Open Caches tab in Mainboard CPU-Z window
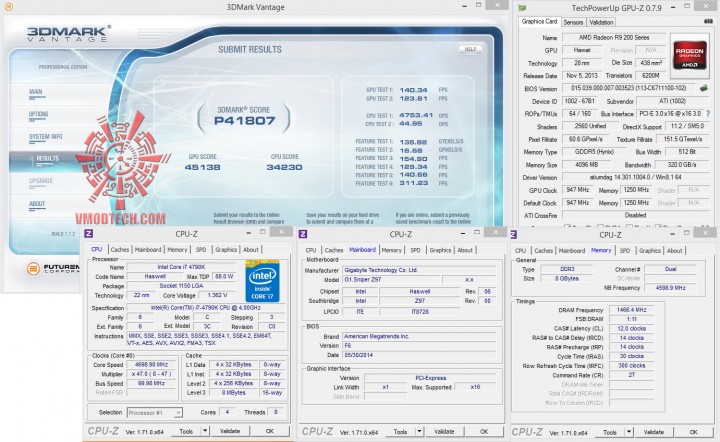Screen dimensions: 720x442 [334, 250]
